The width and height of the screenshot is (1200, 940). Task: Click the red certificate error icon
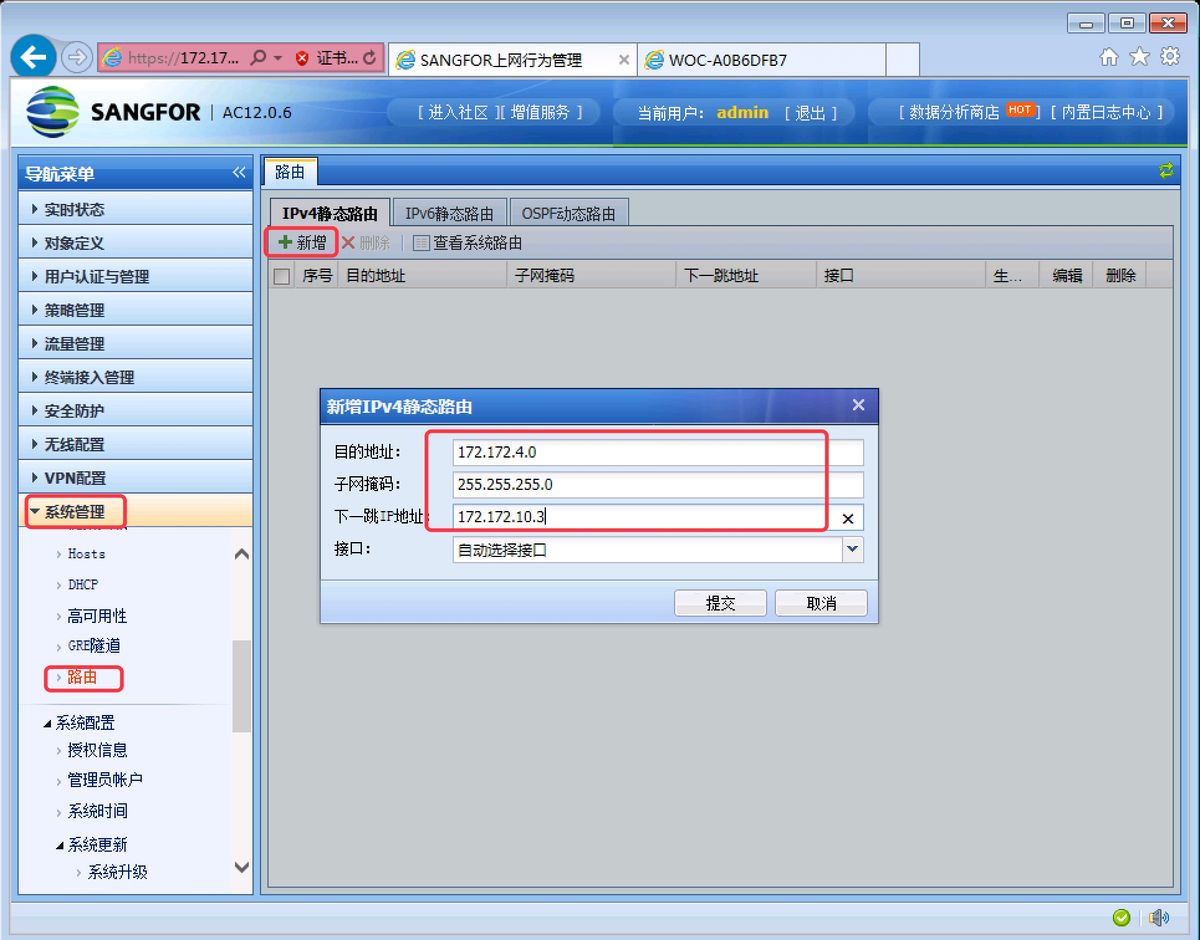tap(302, 59)
